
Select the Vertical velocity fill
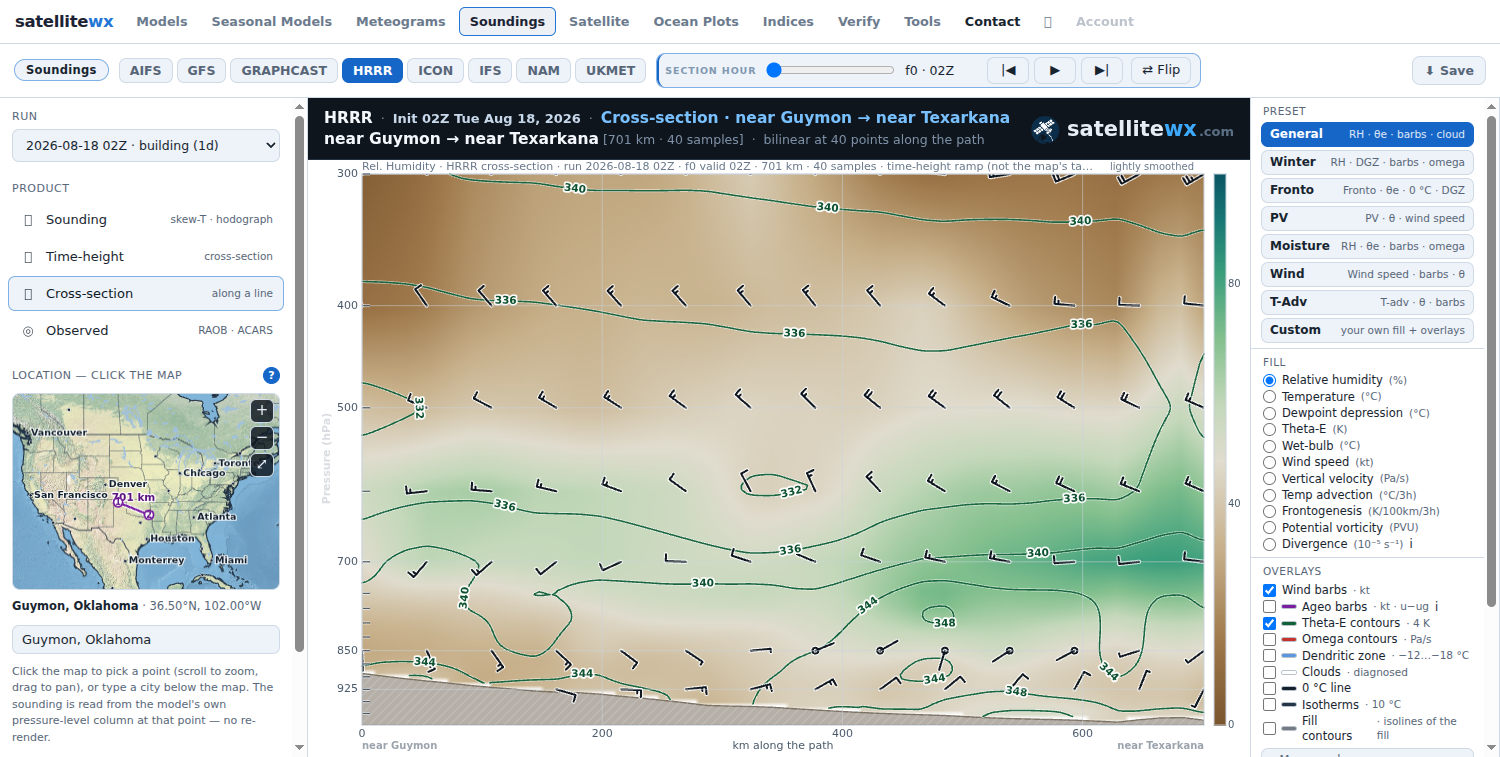(x=1270, y=479)
